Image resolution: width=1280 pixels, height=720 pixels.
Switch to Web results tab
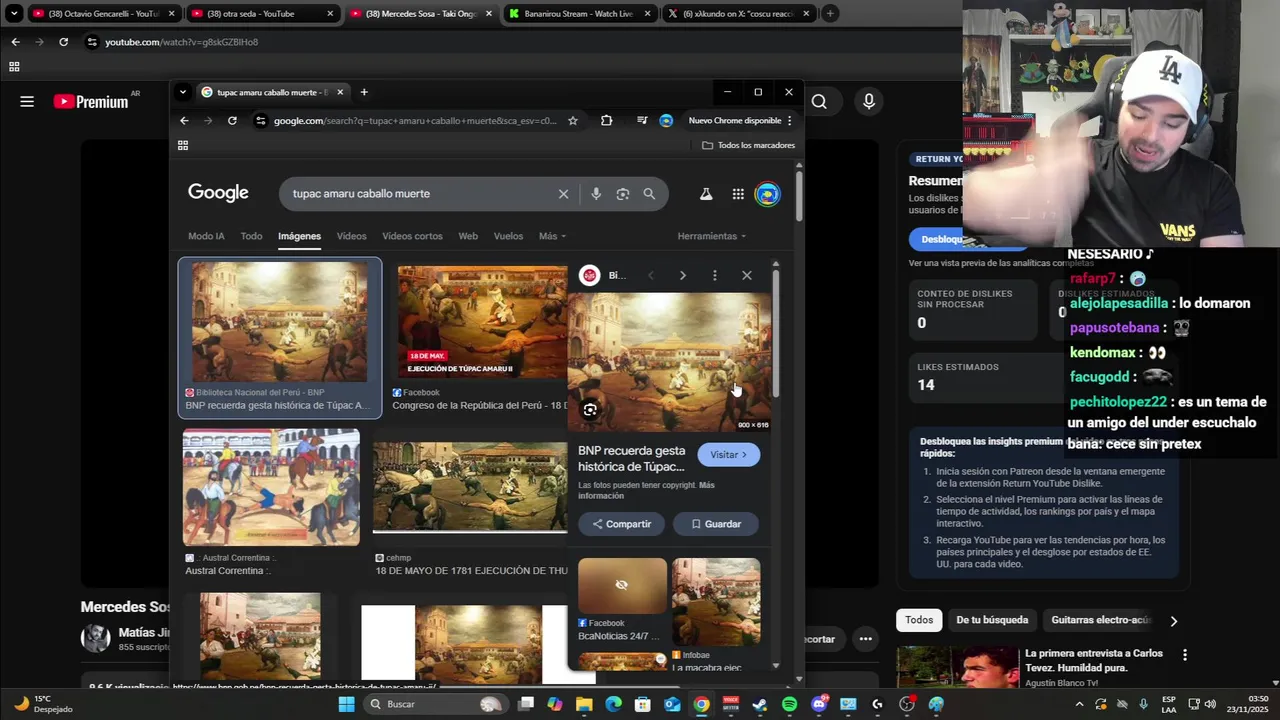(x=468, y=236)
